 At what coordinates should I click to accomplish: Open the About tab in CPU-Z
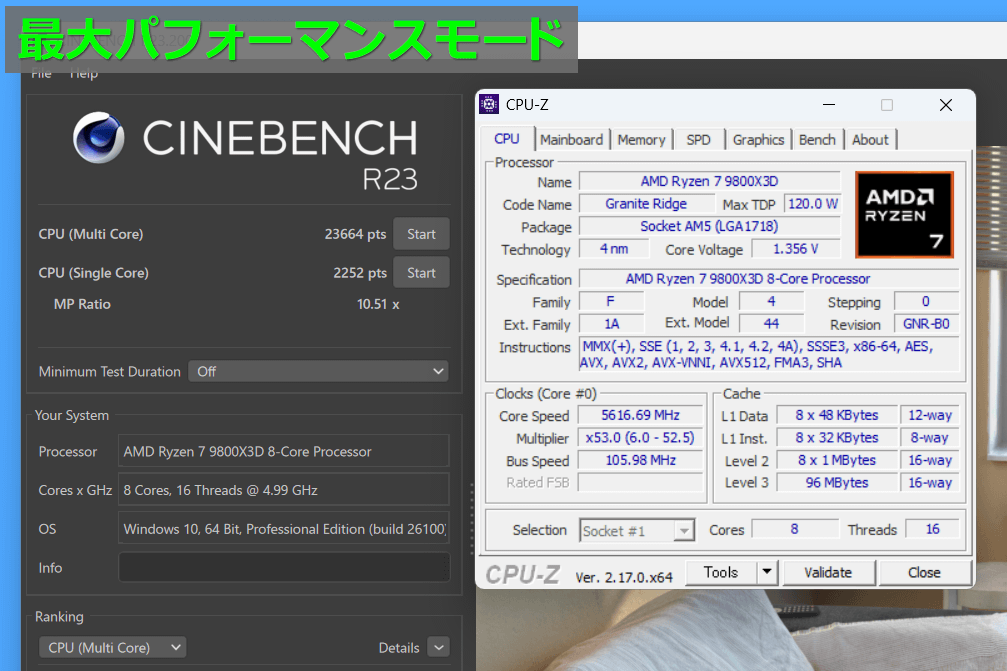point(870,140)
